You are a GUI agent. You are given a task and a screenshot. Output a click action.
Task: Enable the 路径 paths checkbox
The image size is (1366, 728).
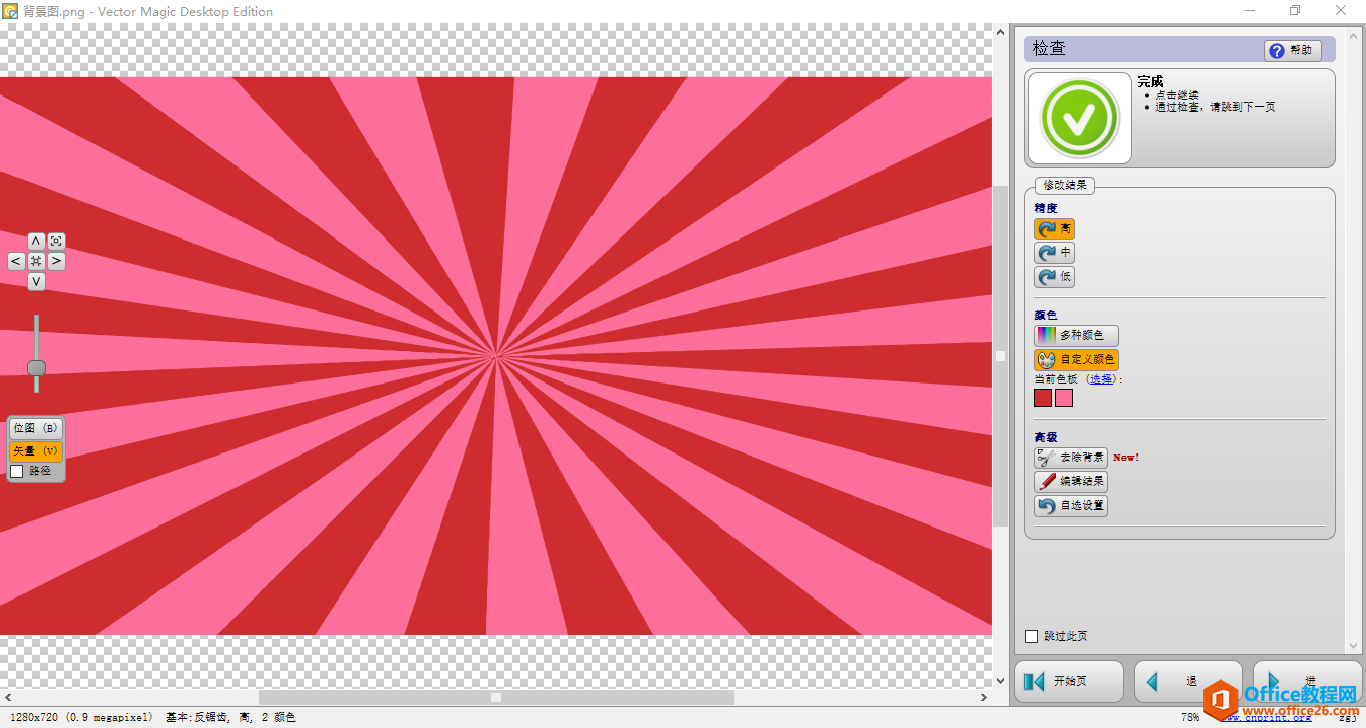pyautogui.click(x=16, y=471)
